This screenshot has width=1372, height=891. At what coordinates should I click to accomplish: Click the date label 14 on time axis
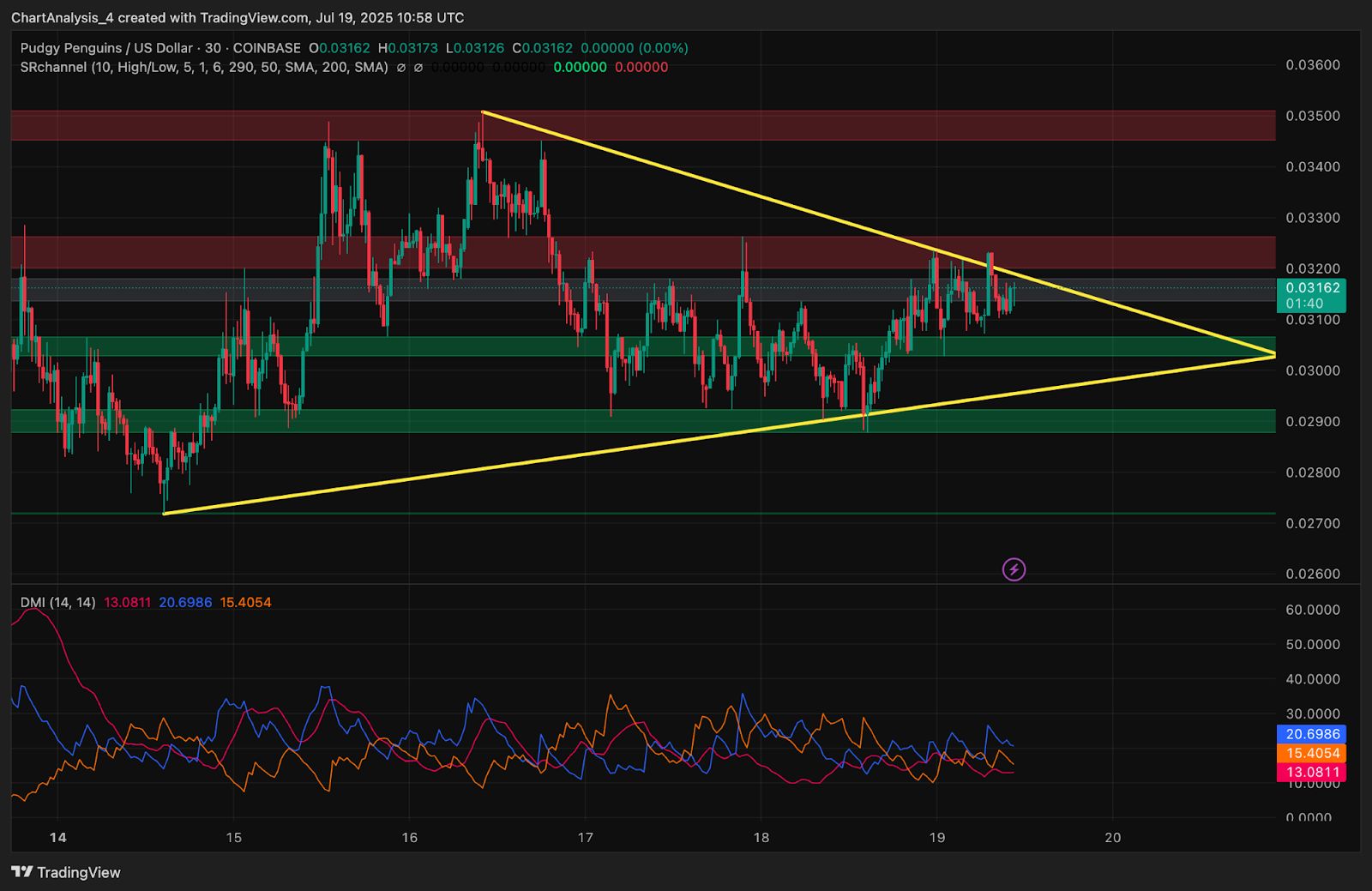(58, 837)
